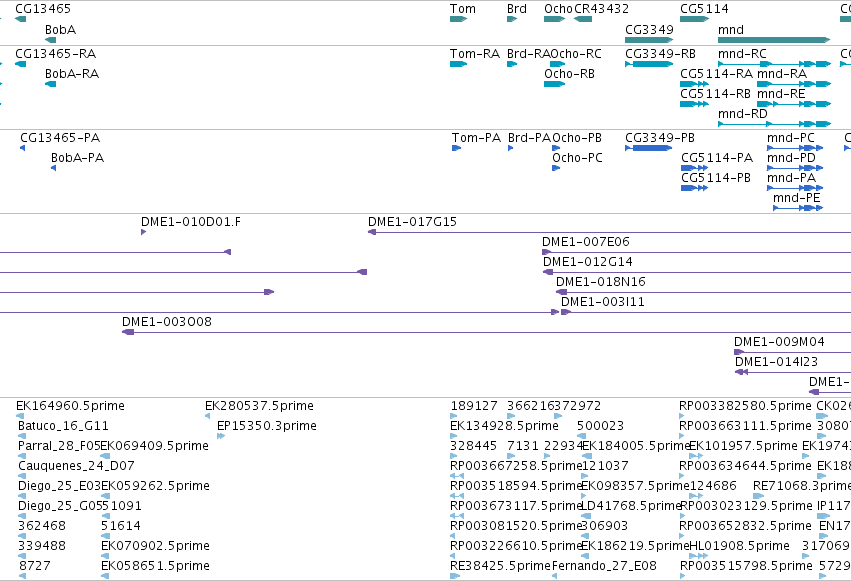Click the mnd-PA protein label
Viewport: 851px width, 581px height.
pyautogui.click(x=791, y=178)
